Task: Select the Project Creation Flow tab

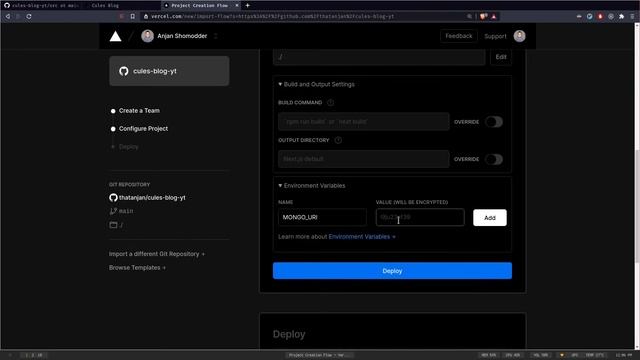Action: (x=199, y=5)
